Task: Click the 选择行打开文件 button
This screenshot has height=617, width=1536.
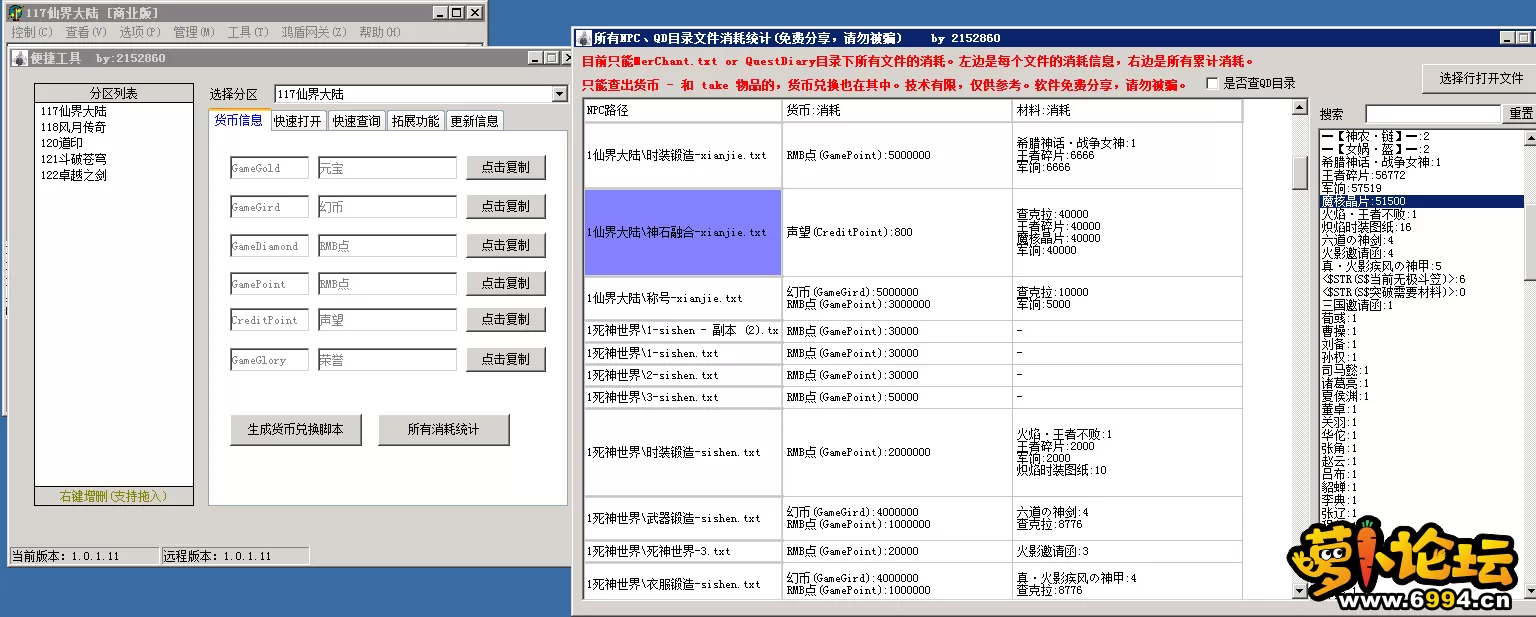Action: tap(1481, 78)
